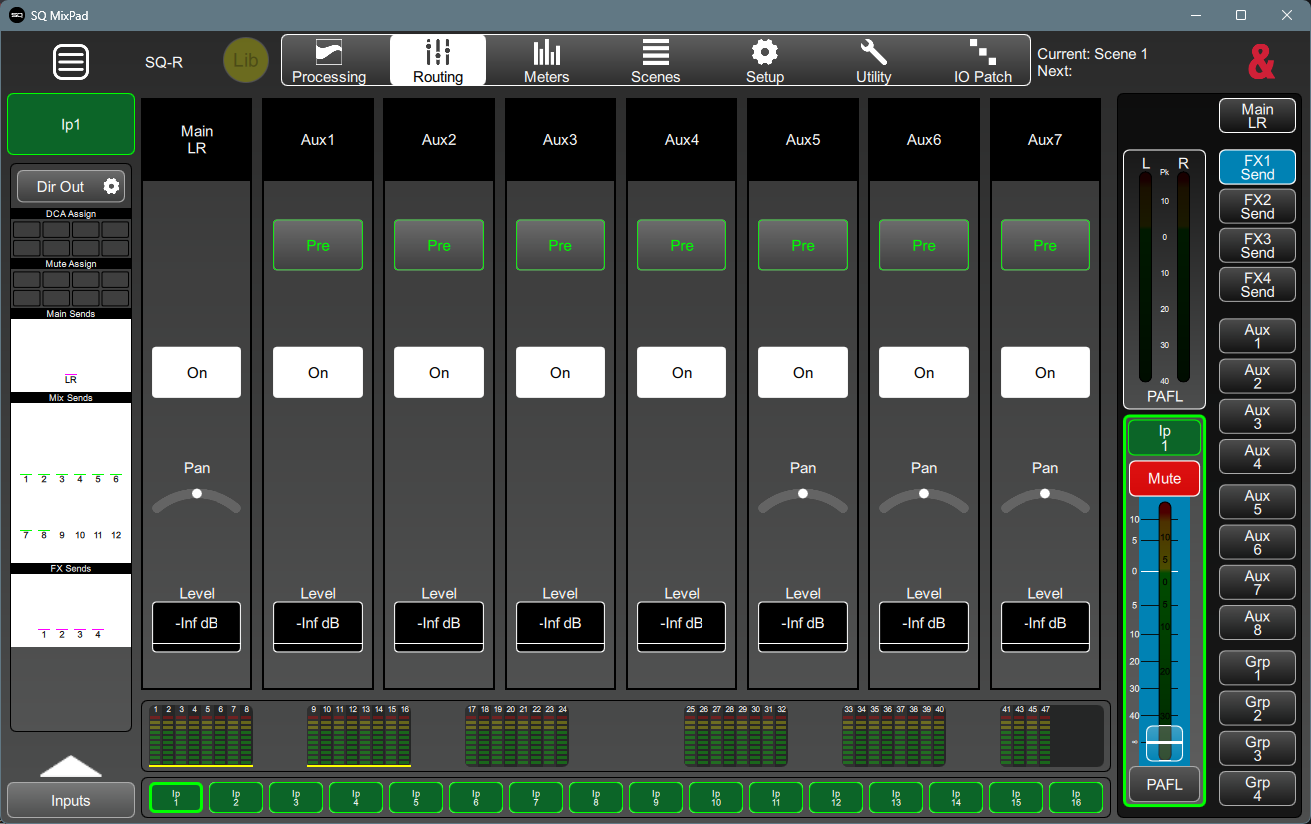Image resolution: width=1311 pixels, height=824 pixels.
Task: Toggle On button for Main LR
Action: (197, 372)
